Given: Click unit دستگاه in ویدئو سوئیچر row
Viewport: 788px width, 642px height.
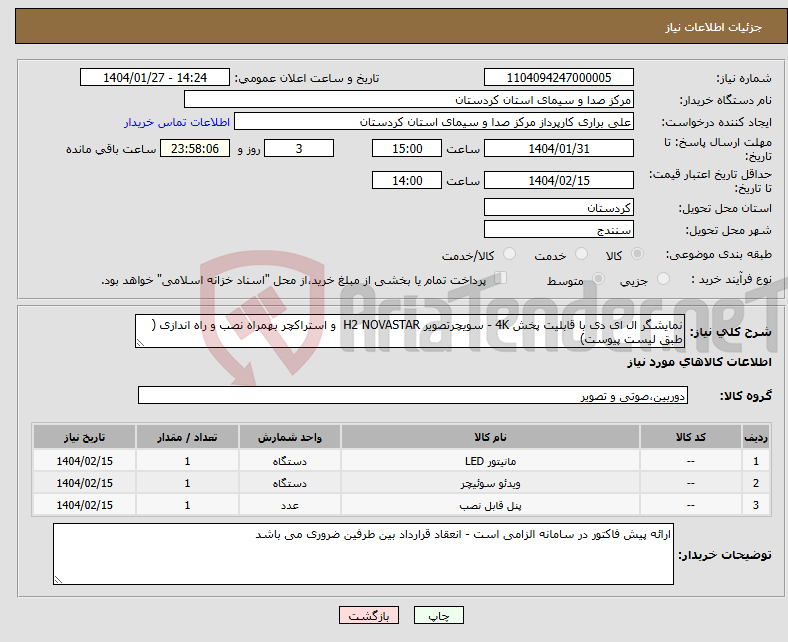Looking at the screenshot, I should coord(290,483).
